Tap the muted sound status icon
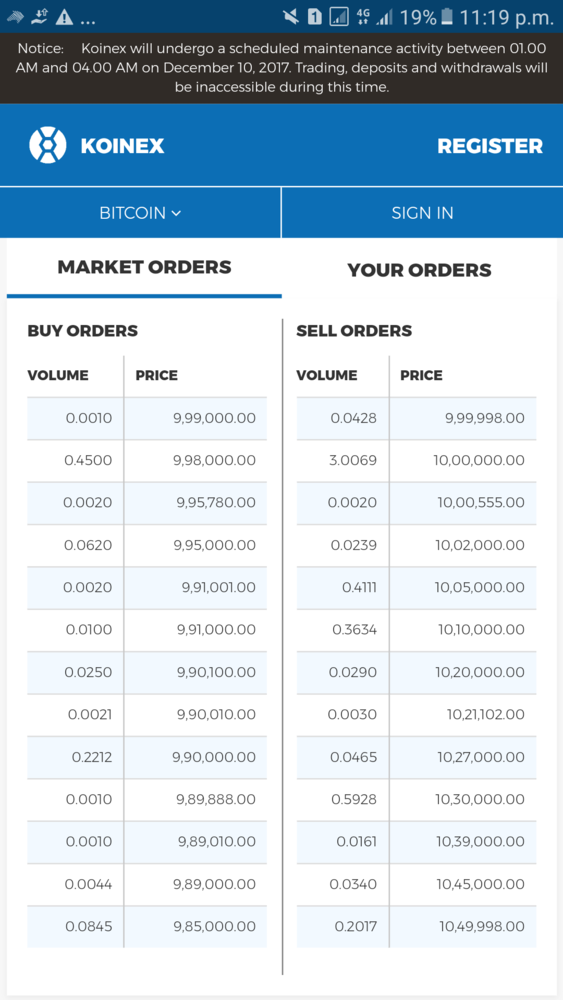The width and height of the screenshot is (563, 1000). pyautogui.click(x=291, y=17)
